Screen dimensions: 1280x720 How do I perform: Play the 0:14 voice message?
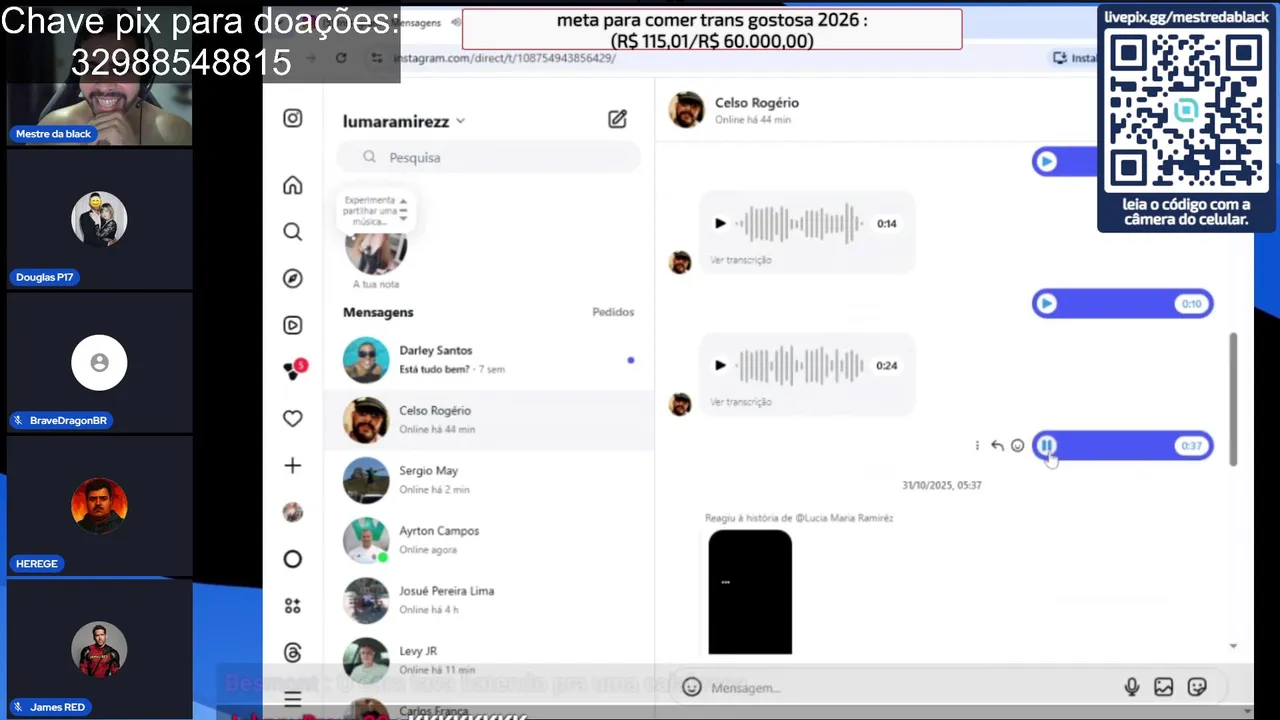[720, 224]
